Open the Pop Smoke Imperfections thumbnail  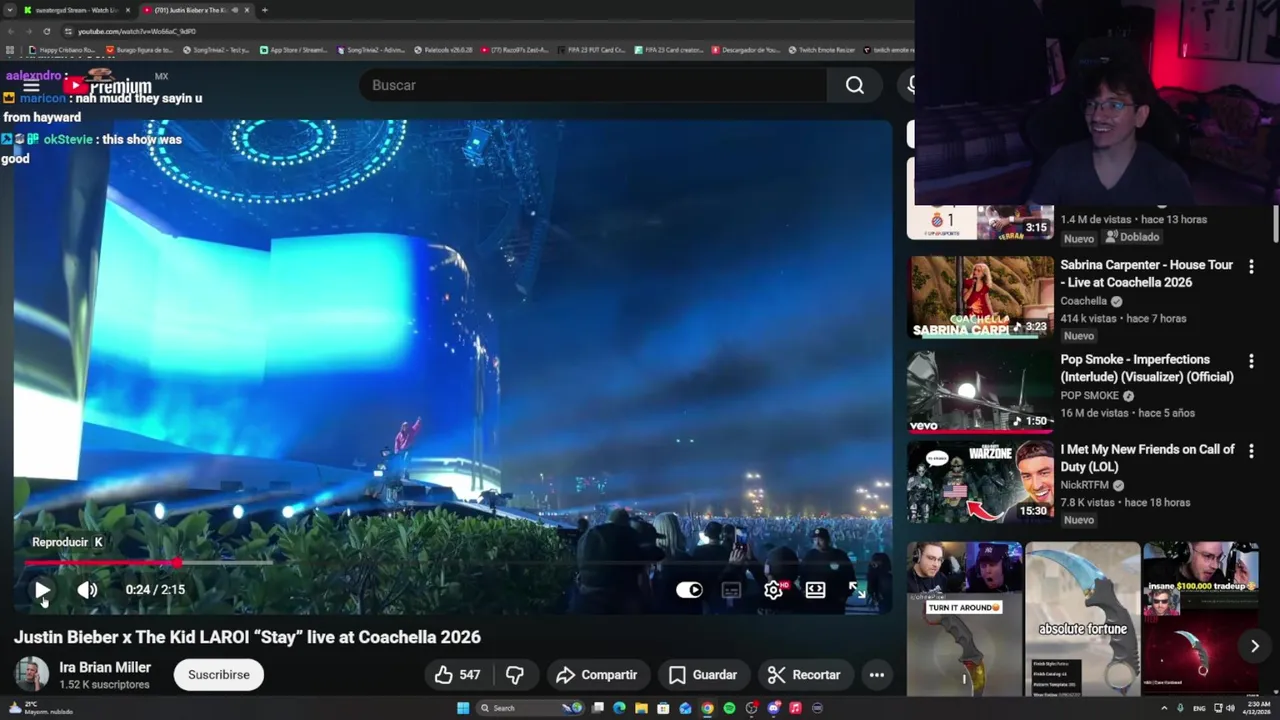[980, 392]
